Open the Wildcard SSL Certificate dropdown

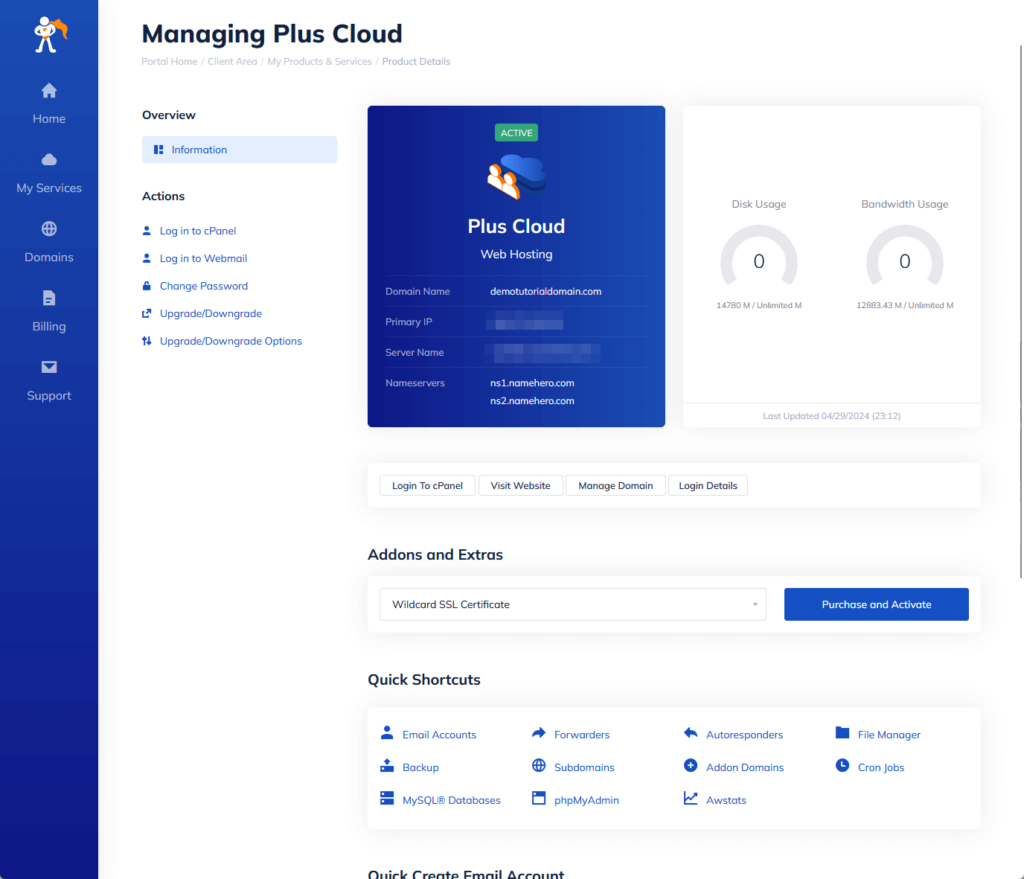pos(573,604)
